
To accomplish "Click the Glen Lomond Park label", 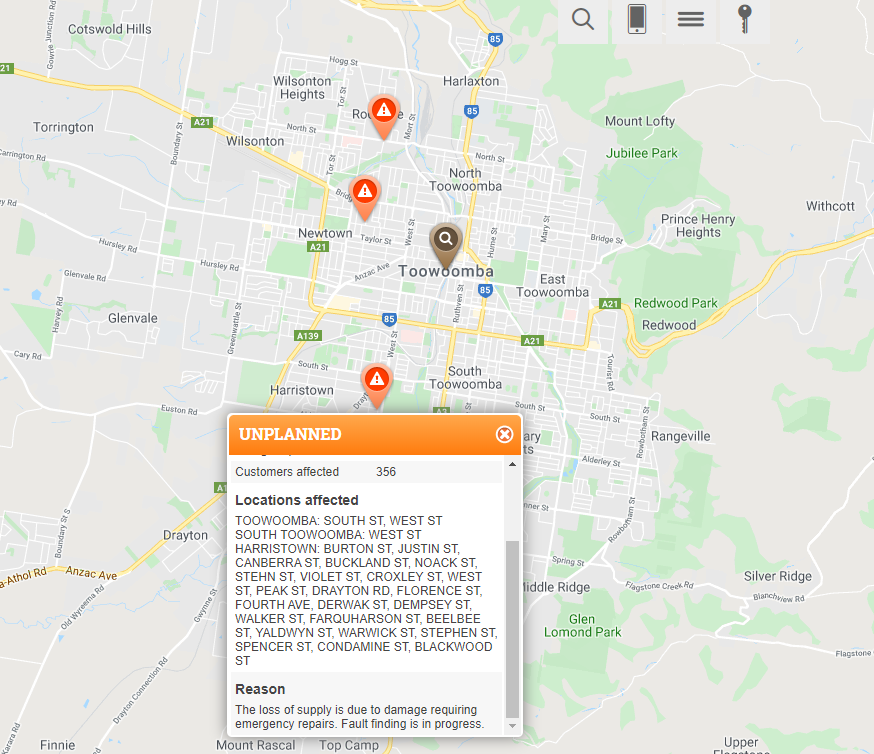I will pos(582,626).
